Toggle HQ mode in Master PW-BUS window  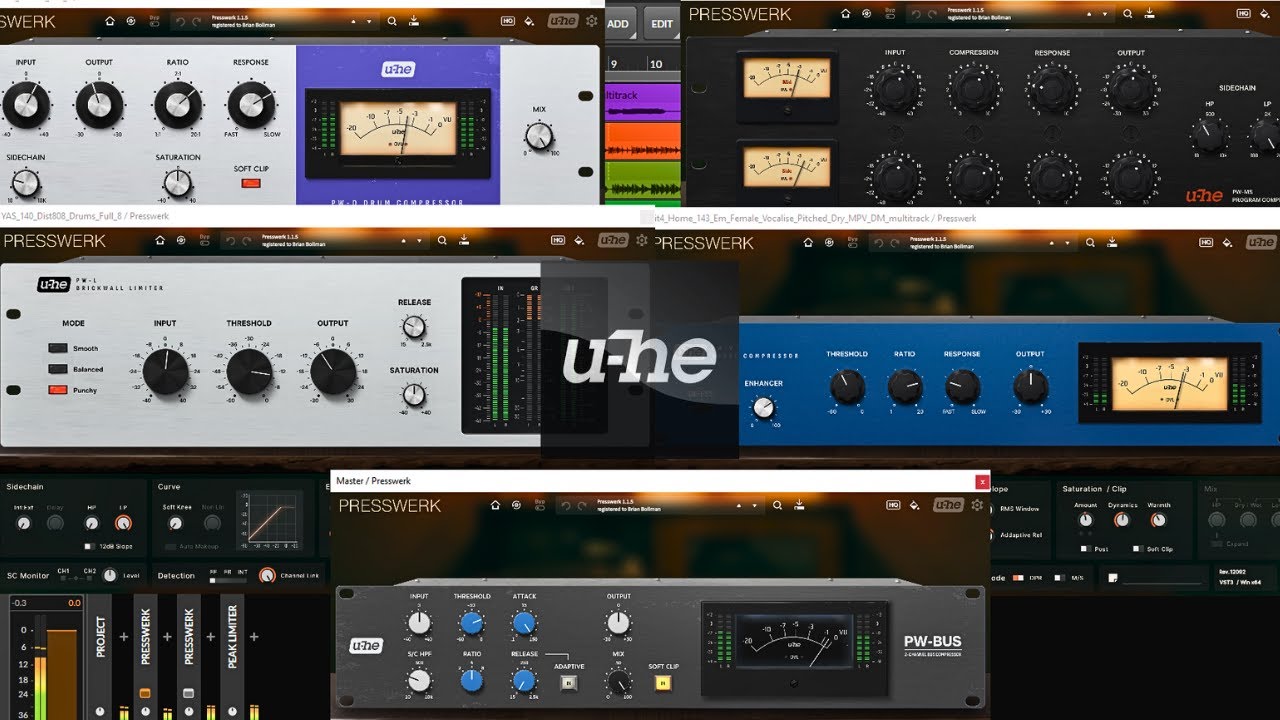pyautogui.click(x=893, y=505)
